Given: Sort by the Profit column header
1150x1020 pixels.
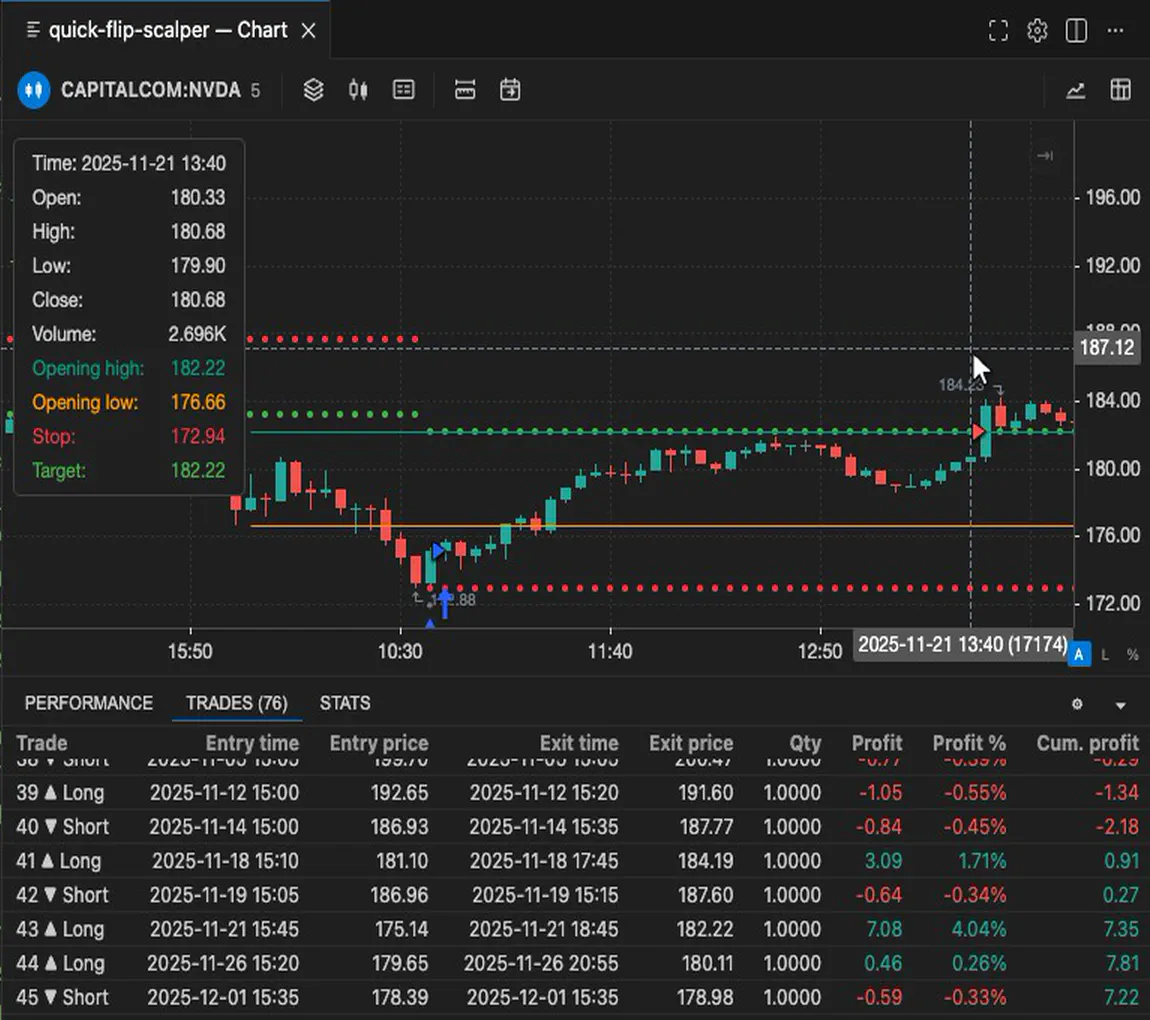Looking at the screenshot, I should click(x=876, y=743).
